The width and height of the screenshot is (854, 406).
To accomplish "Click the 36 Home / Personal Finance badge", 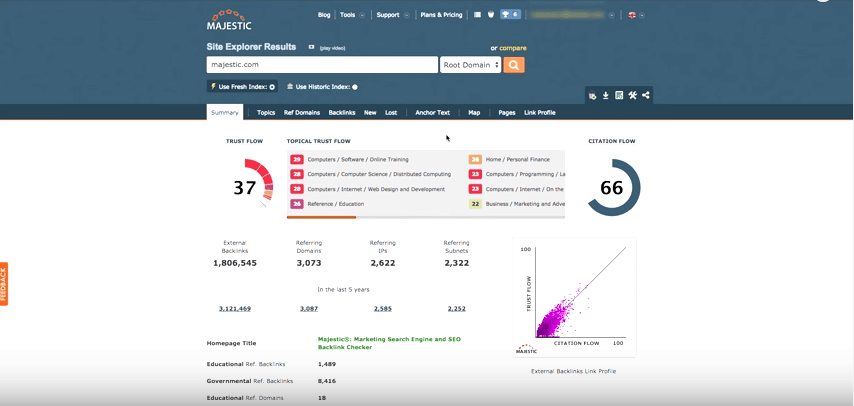I will click(475, 160).
